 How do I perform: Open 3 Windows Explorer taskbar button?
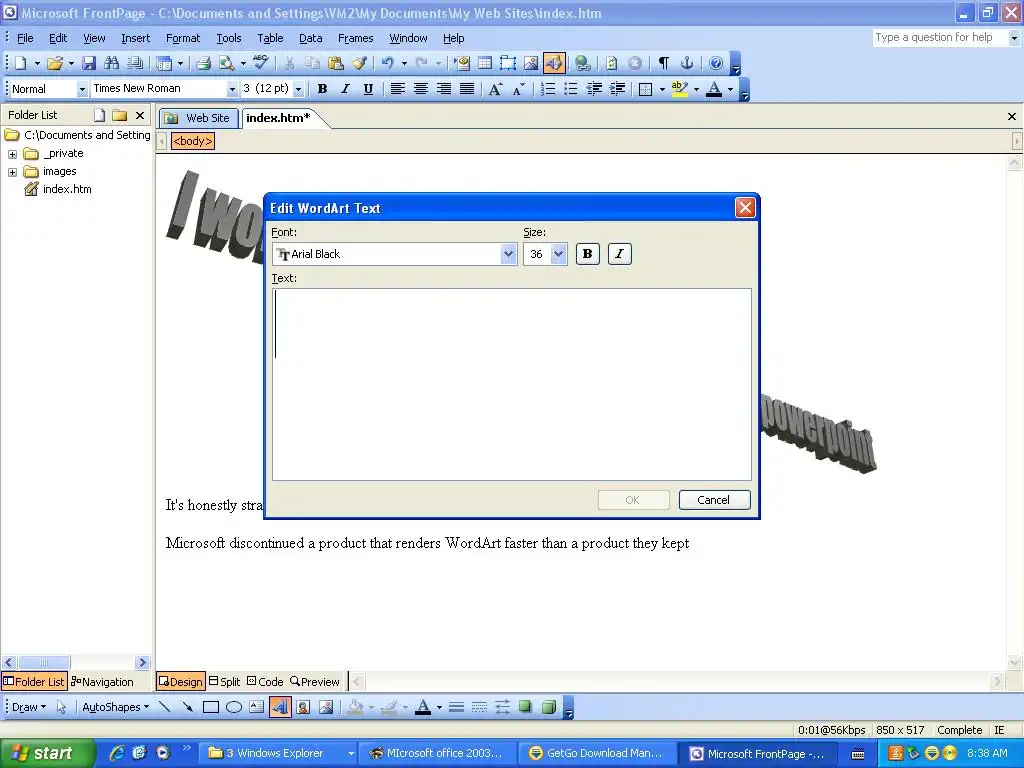[278, 753]
